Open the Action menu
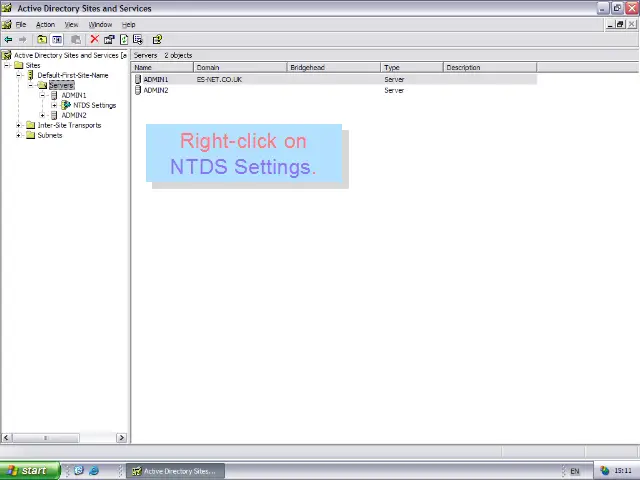 45,24
